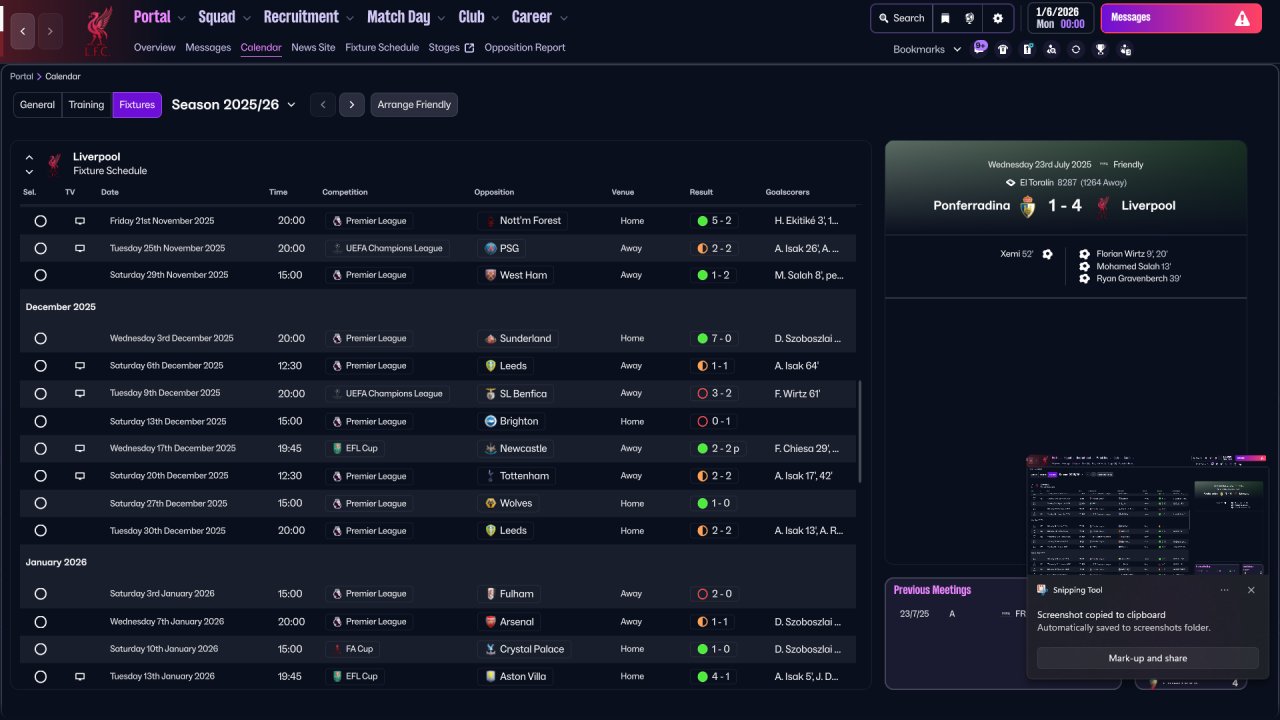
Task: Select the Fixtures tab
Action: click(137, 105)
